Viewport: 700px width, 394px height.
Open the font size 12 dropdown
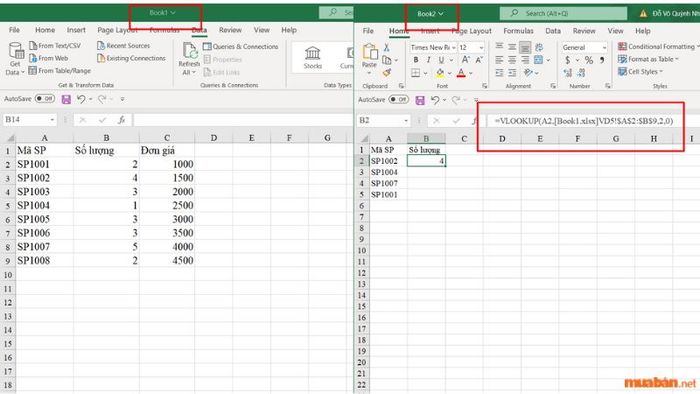[481, 47]
